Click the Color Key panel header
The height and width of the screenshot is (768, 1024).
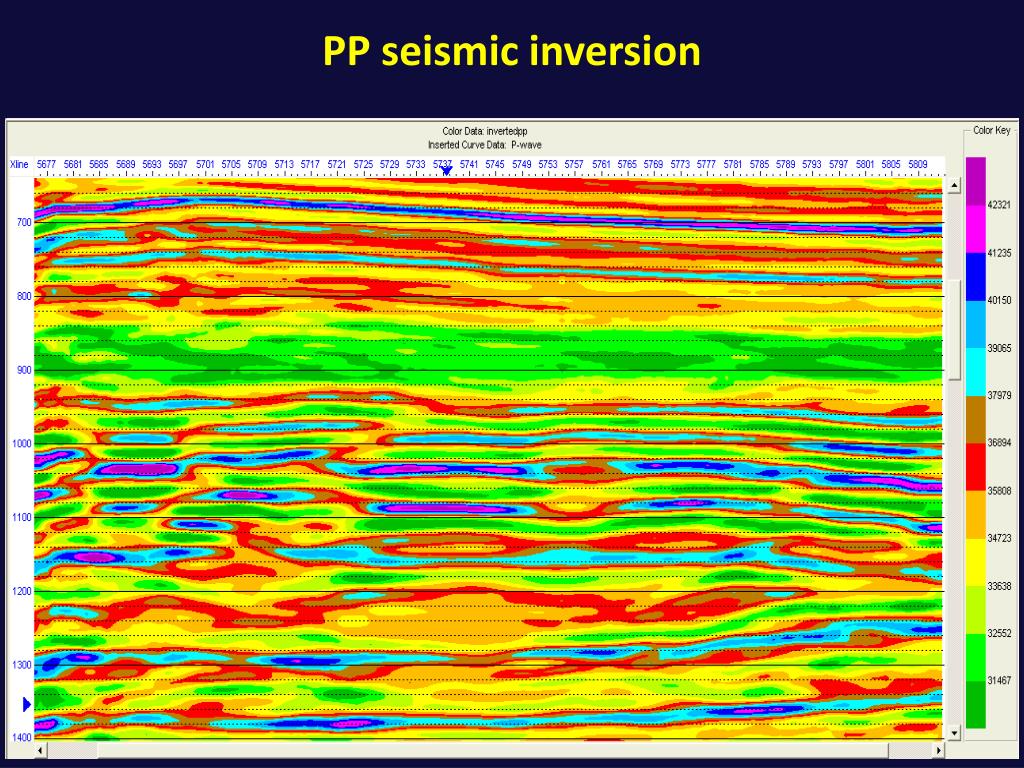coord(992,128)
